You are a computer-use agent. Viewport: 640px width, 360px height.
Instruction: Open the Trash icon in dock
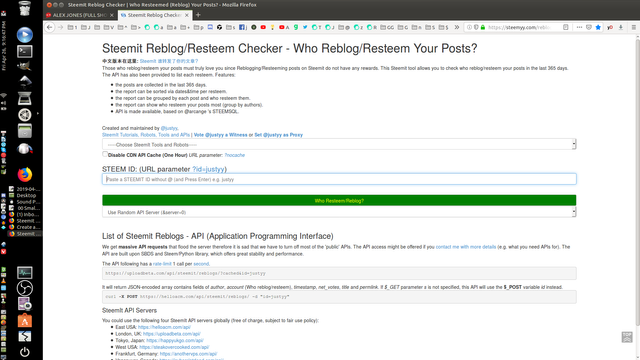(24, 8)
